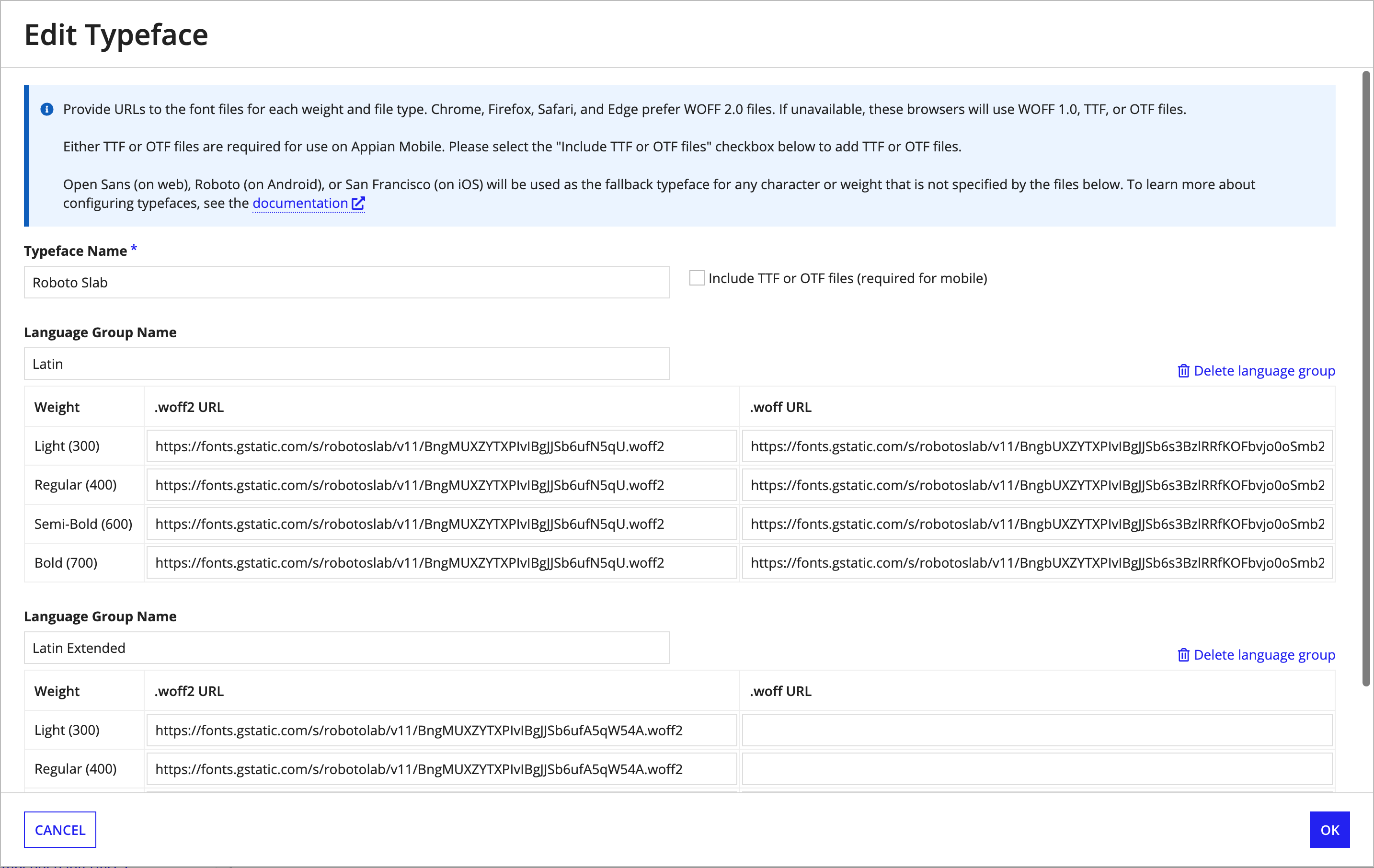
Task: Click empty Latin Extended Regular (400) woff URL field
Action: coord(1037,769)
